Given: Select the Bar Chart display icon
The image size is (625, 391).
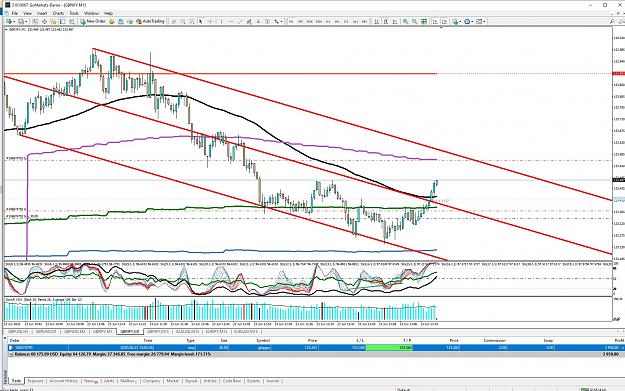Looking at the screenshot, I should point(376,22).
